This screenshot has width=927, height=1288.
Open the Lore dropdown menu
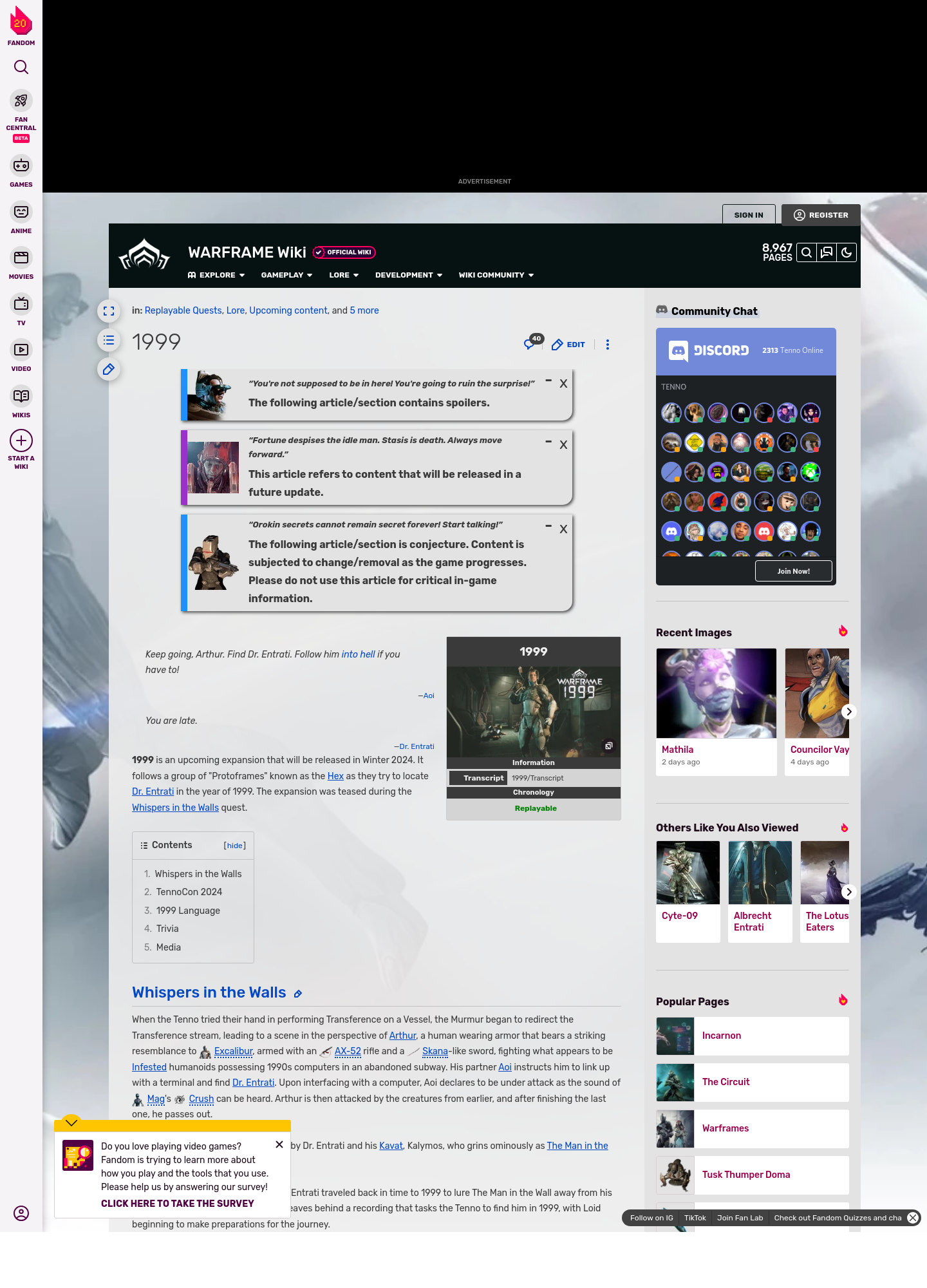[344, 275]
